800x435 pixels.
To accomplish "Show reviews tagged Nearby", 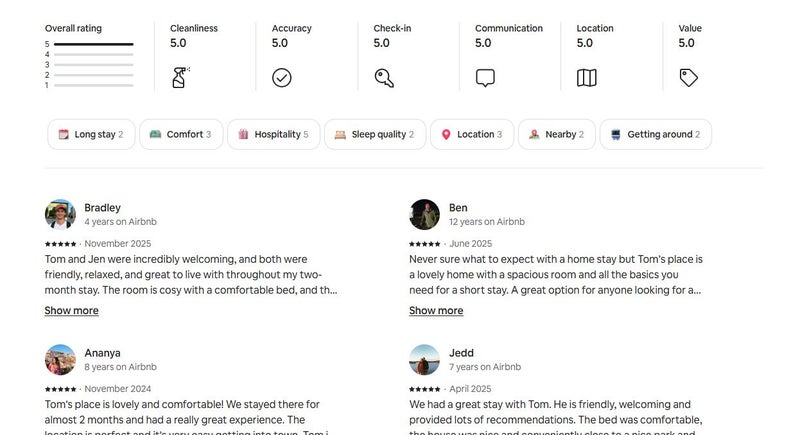I will (556, 134).
